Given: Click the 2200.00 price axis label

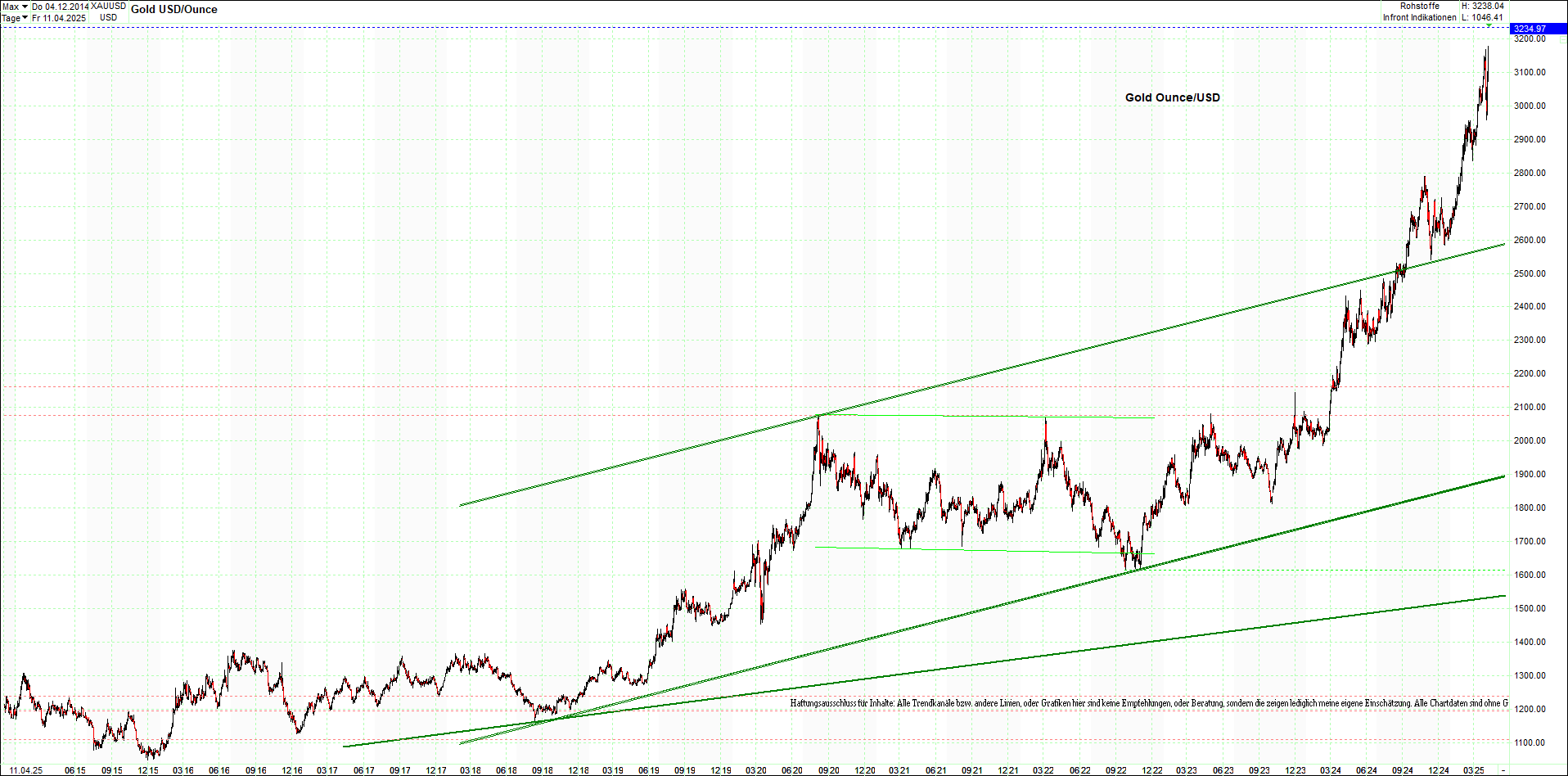Looking at the screenshot, I should (x=1530, y=373).
